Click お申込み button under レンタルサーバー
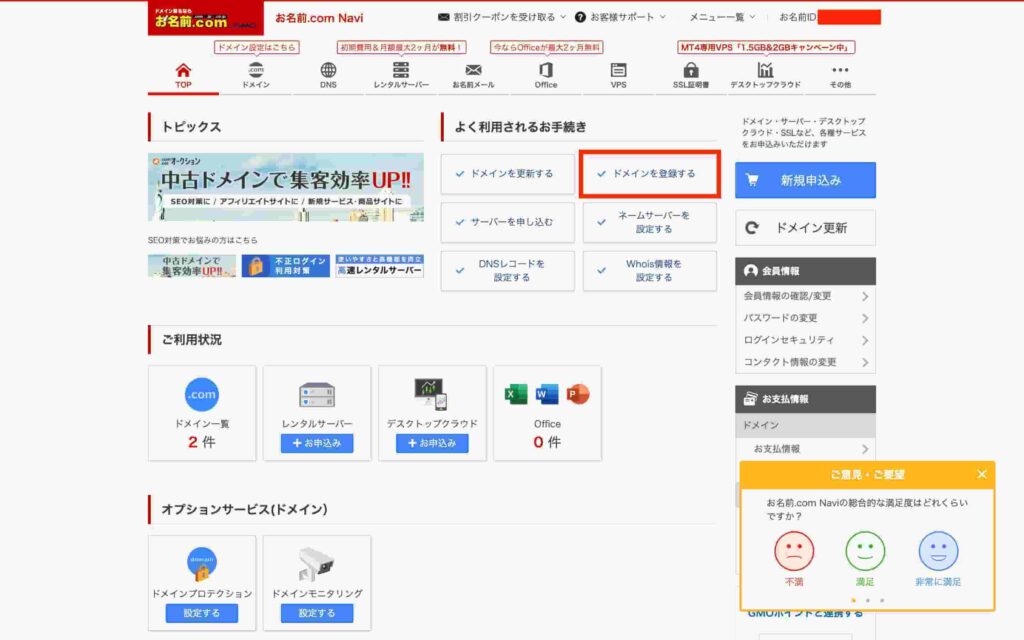 click(x=317, y=443)
